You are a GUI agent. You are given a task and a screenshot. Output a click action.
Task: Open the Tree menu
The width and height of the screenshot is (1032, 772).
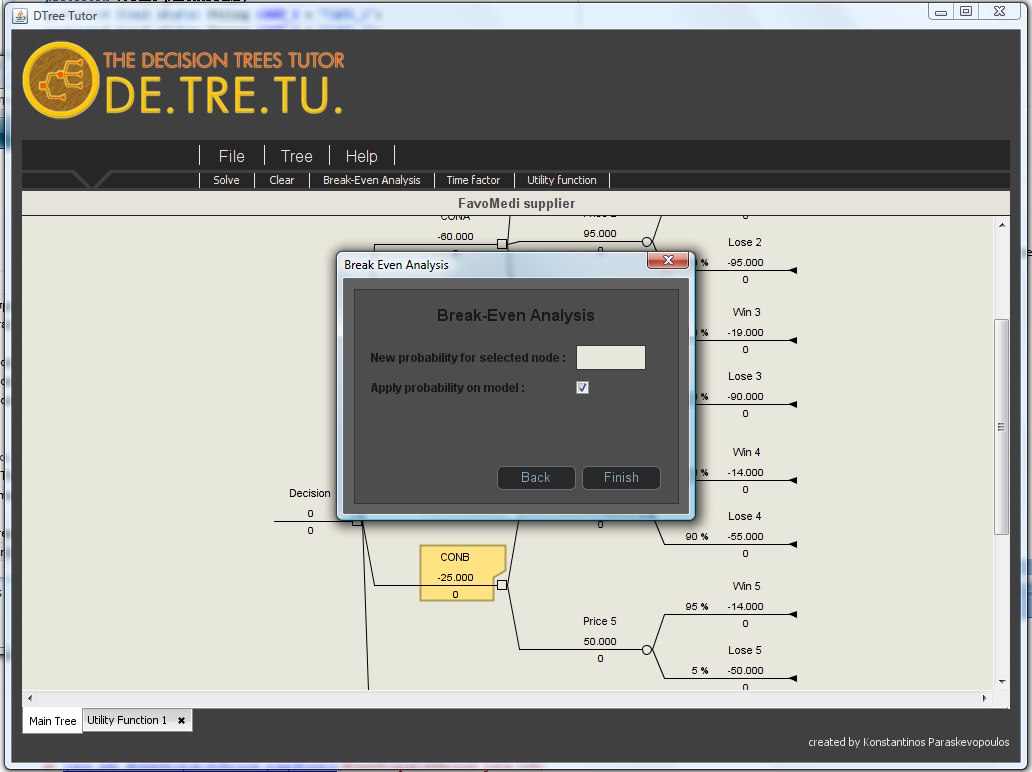coord(296,156)
